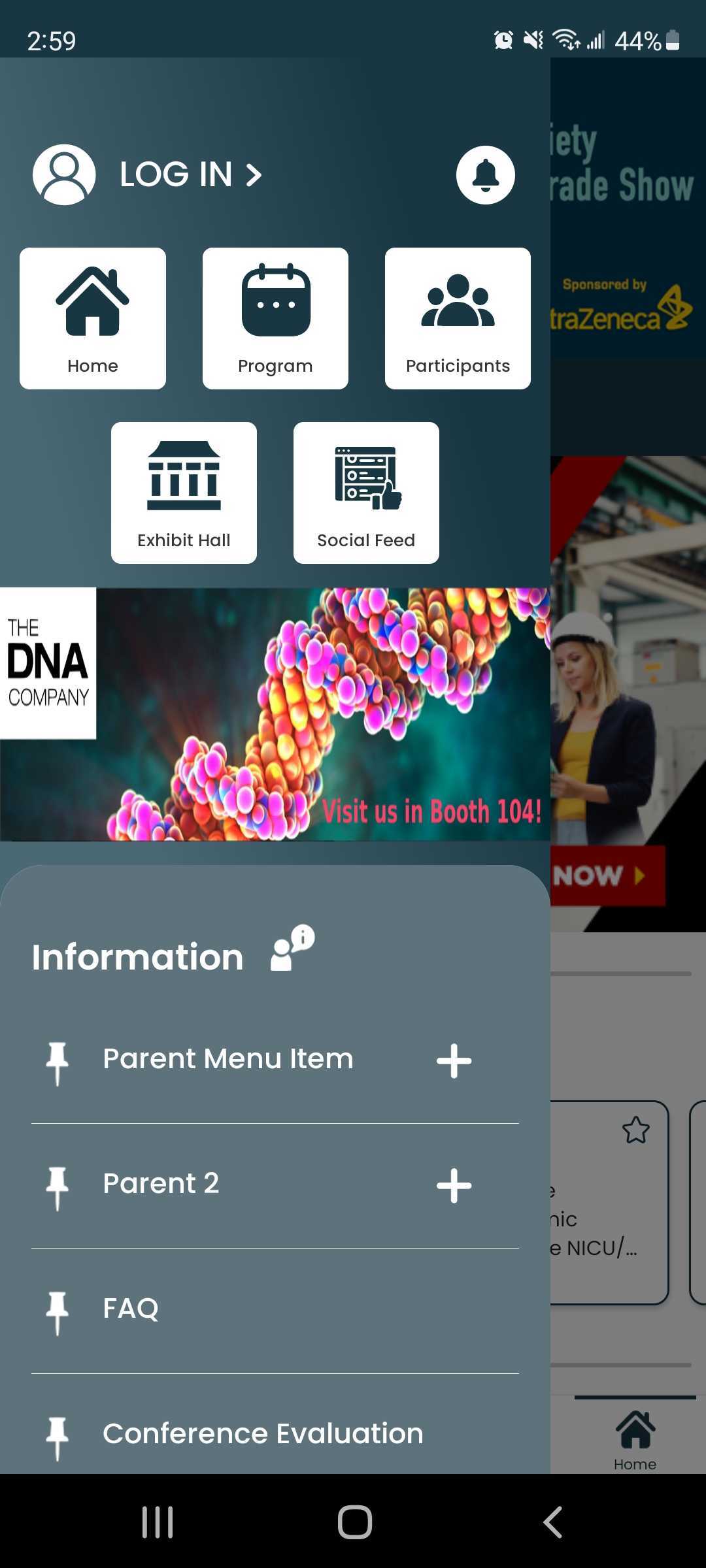The height and width of the screenshot is (1568, 706).
Task: Tap the LOG IN chevron arrow
Action: tap(254, 175)
